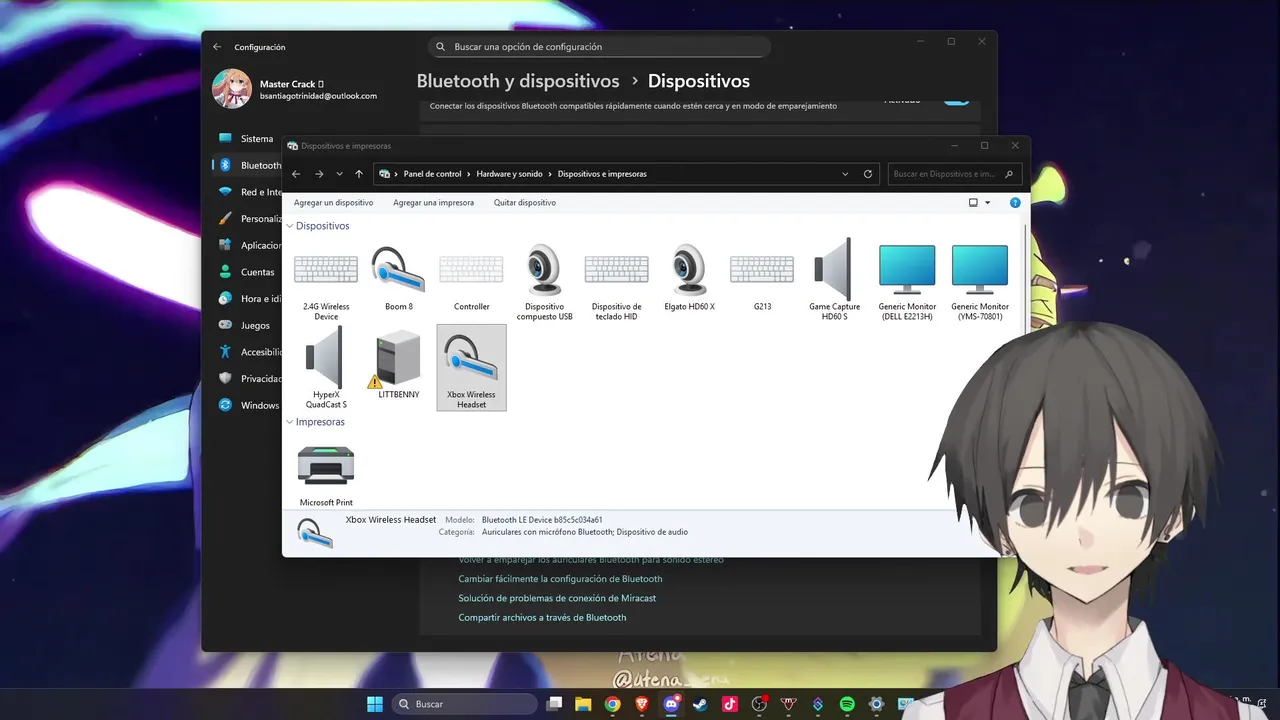Refresh the Dispositivos e impresoras view
This screenshot has width=1280, height=720.
tap(868, 174)
